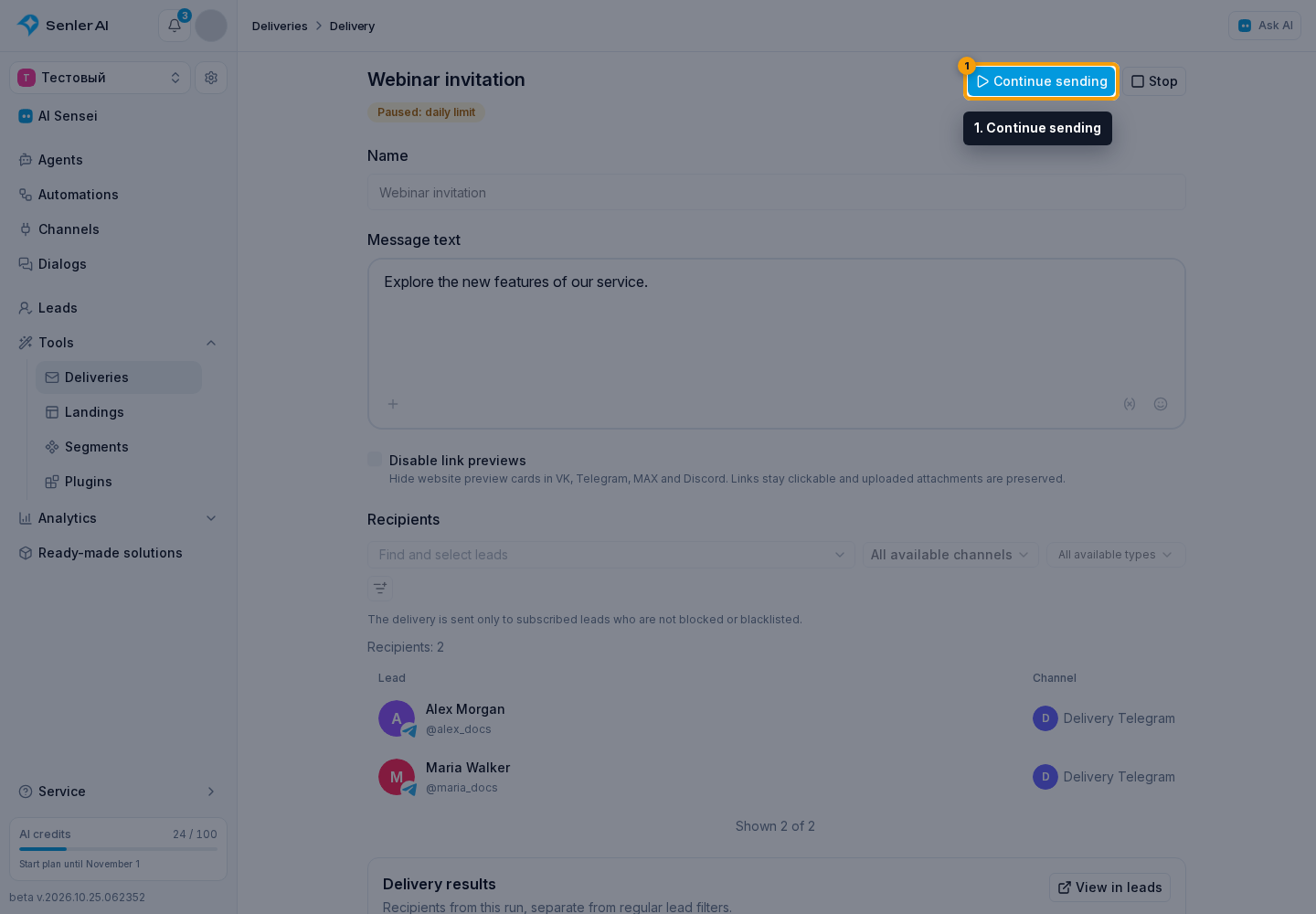Open Automations in sidebar

click(x=119, y=195)
